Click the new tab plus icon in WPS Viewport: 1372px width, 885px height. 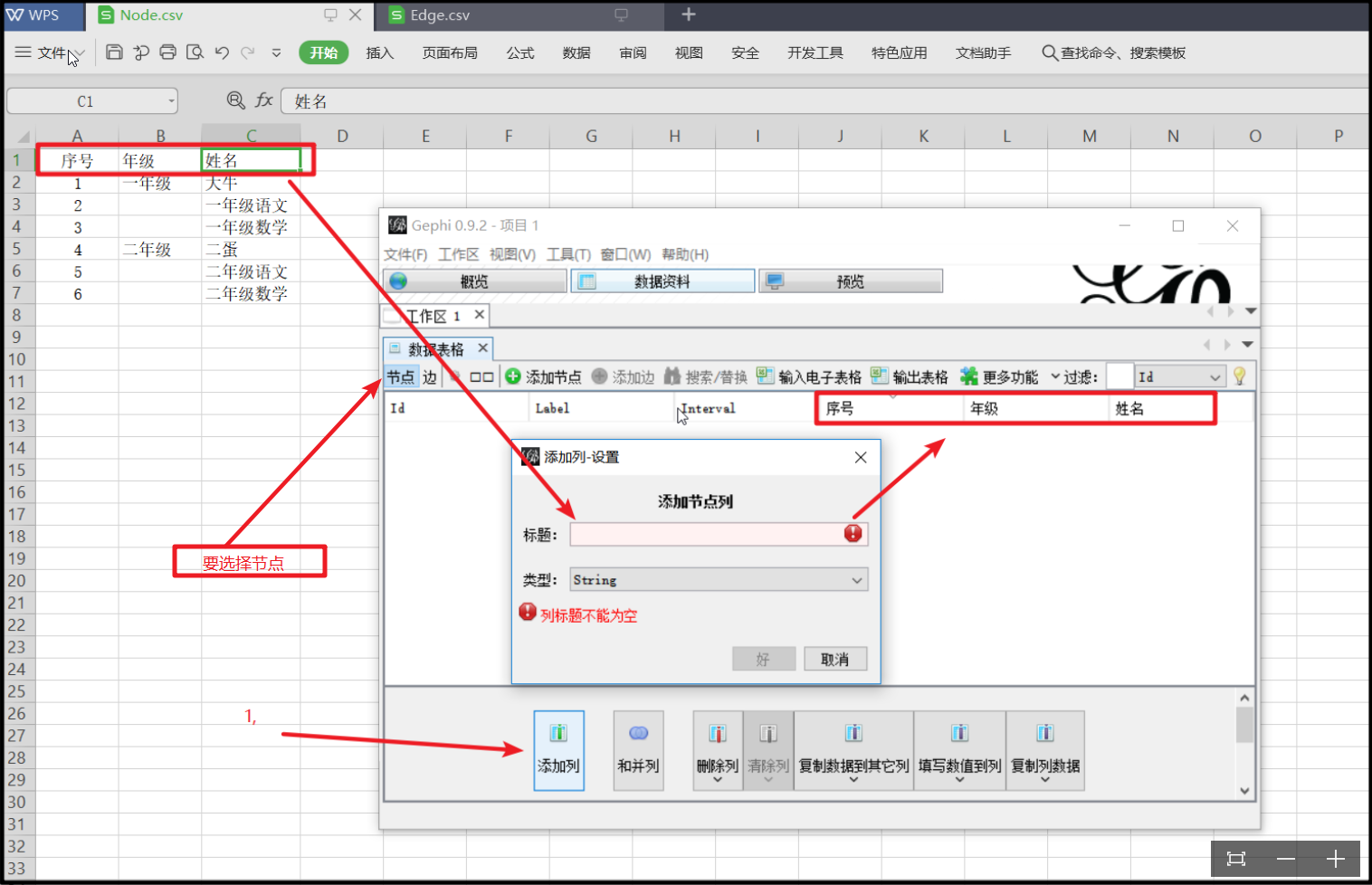coord(689,14)
